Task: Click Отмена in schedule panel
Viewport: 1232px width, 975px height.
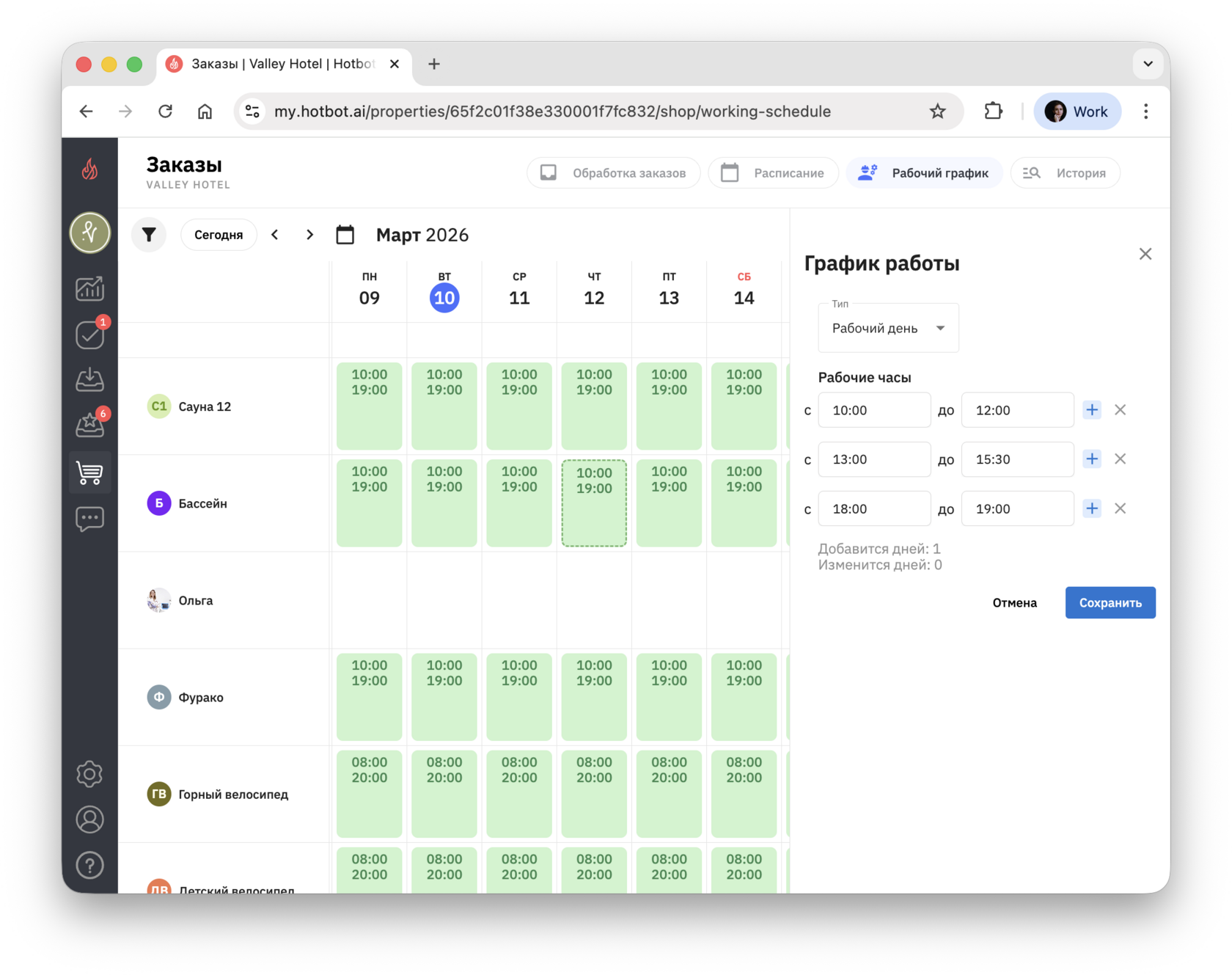Action: (1014, 602)
